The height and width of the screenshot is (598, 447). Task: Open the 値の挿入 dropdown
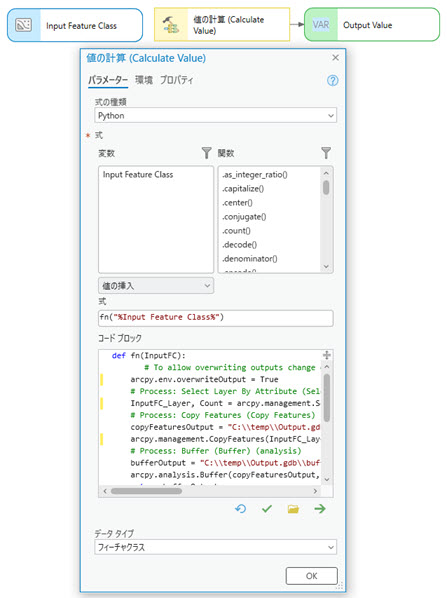pyautogui.click(x=156, y=286)
